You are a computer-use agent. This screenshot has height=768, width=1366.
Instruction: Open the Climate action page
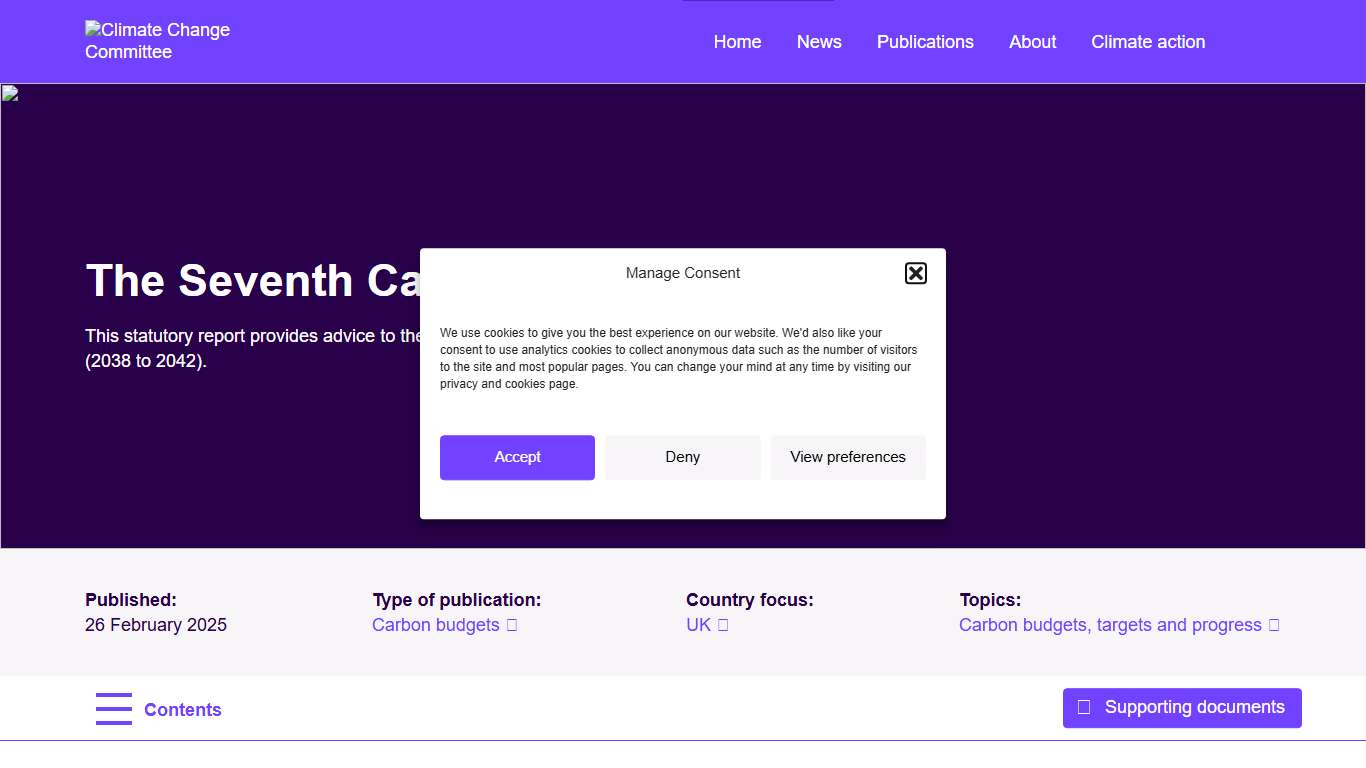coord(1148,42)
